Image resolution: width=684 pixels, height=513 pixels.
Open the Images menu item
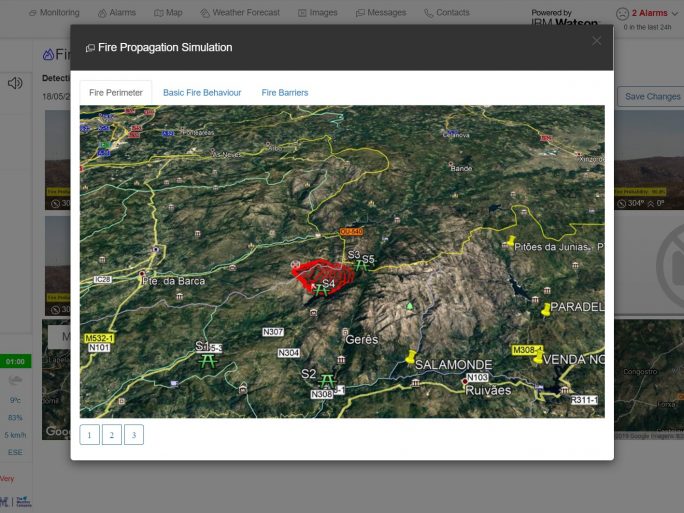point(318,13)
